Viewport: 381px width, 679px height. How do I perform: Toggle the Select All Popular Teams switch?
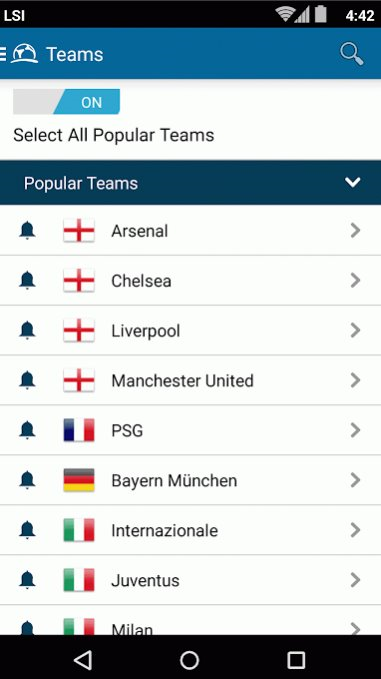click(x=66, y=102)
